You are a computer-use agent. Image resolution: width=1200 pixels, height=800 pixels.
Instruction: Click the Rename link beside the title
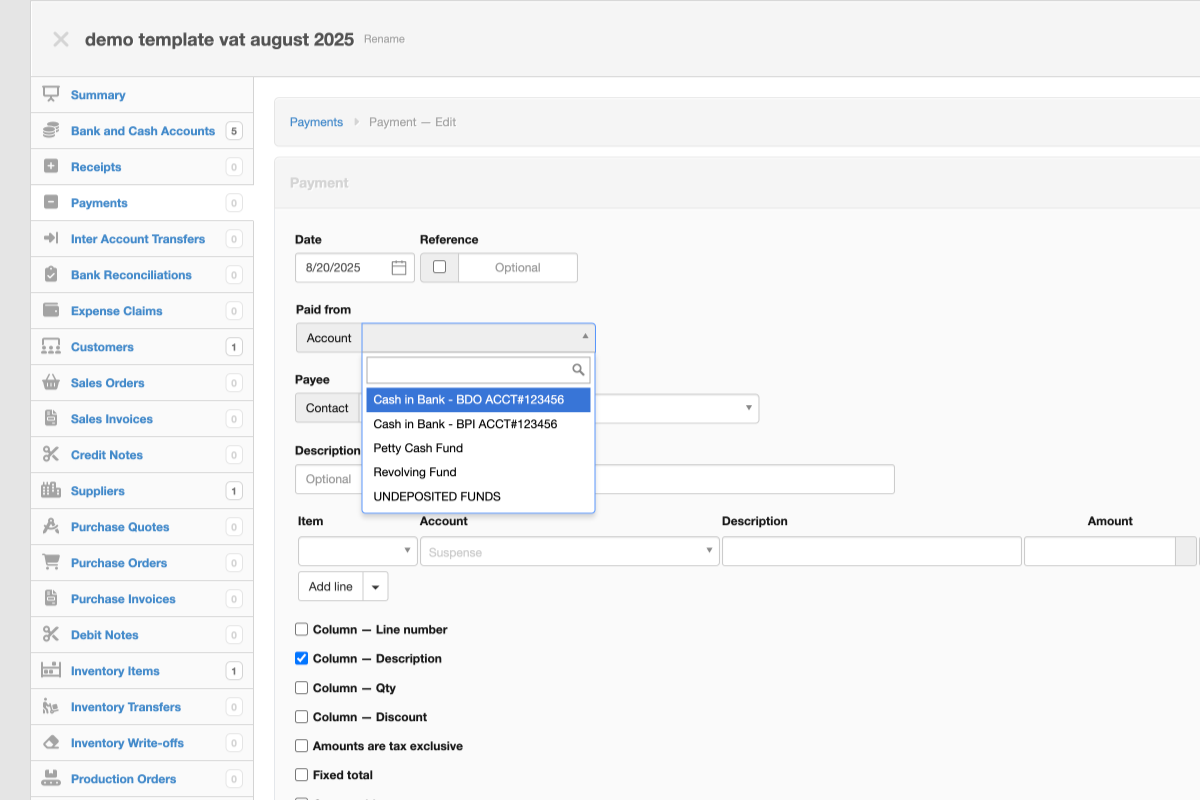point(384,39)
